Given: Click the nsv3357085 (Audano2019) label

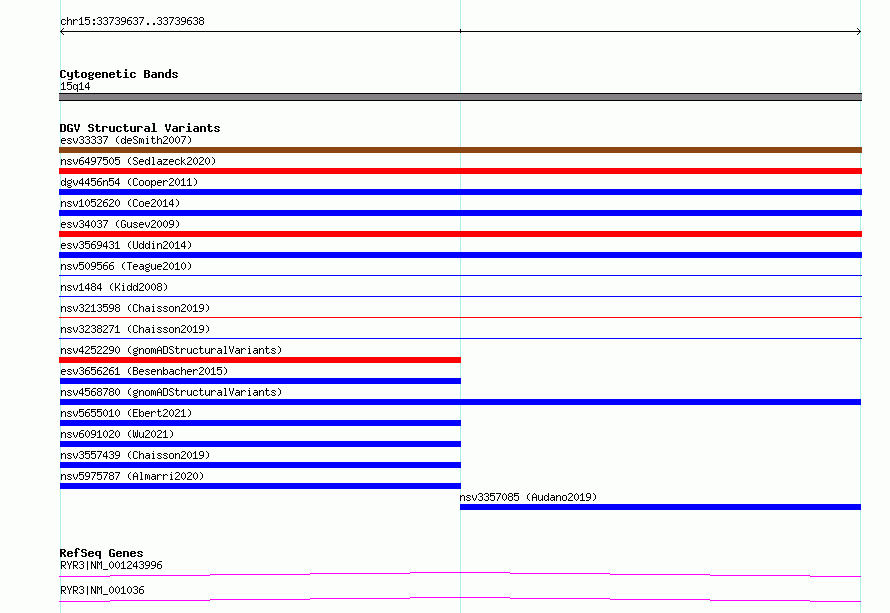Looking at the screenshot, I should pyautogui.click(x=528, y=497).
